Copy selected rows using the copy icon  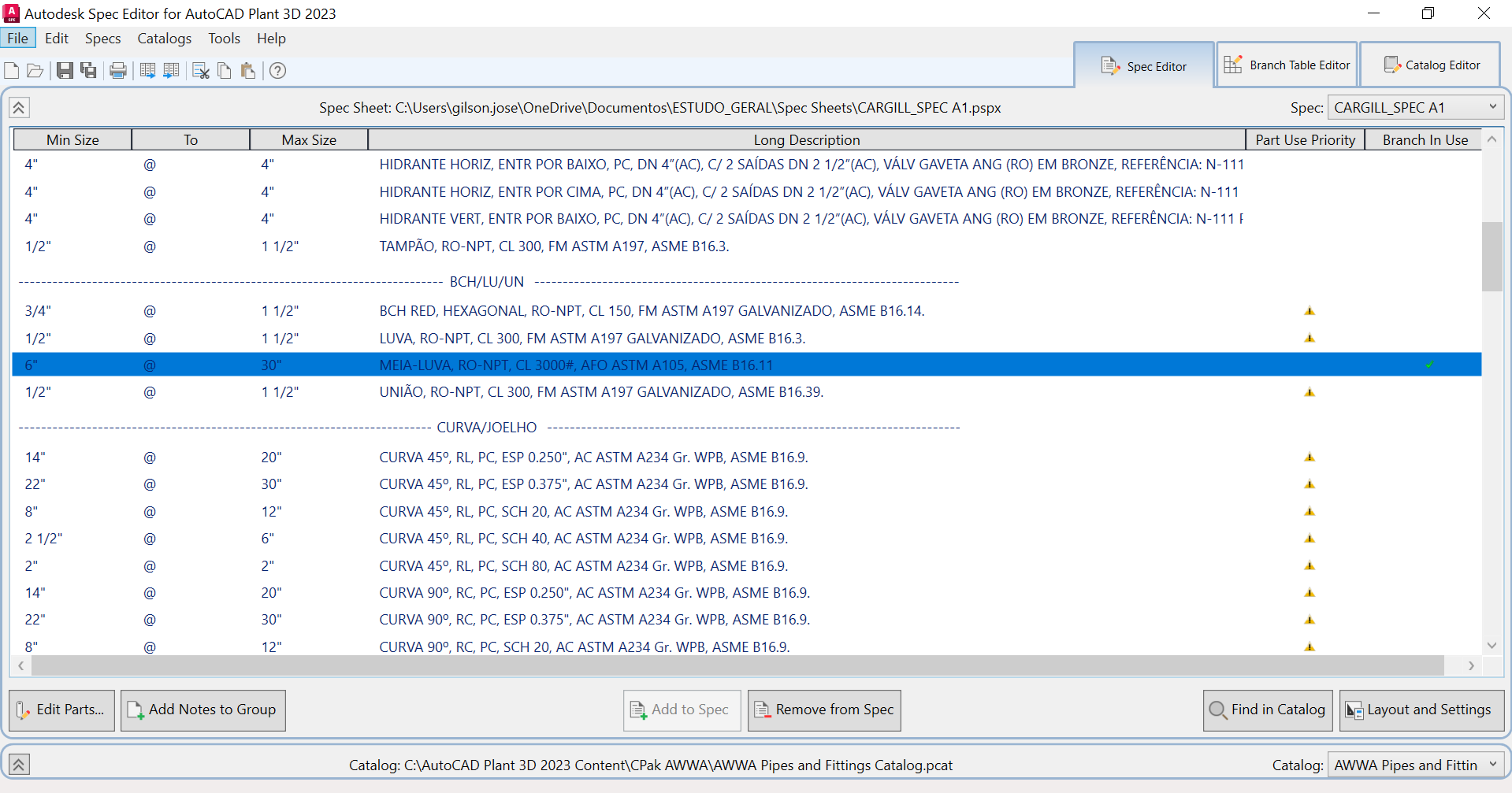[x=225, y=71]
